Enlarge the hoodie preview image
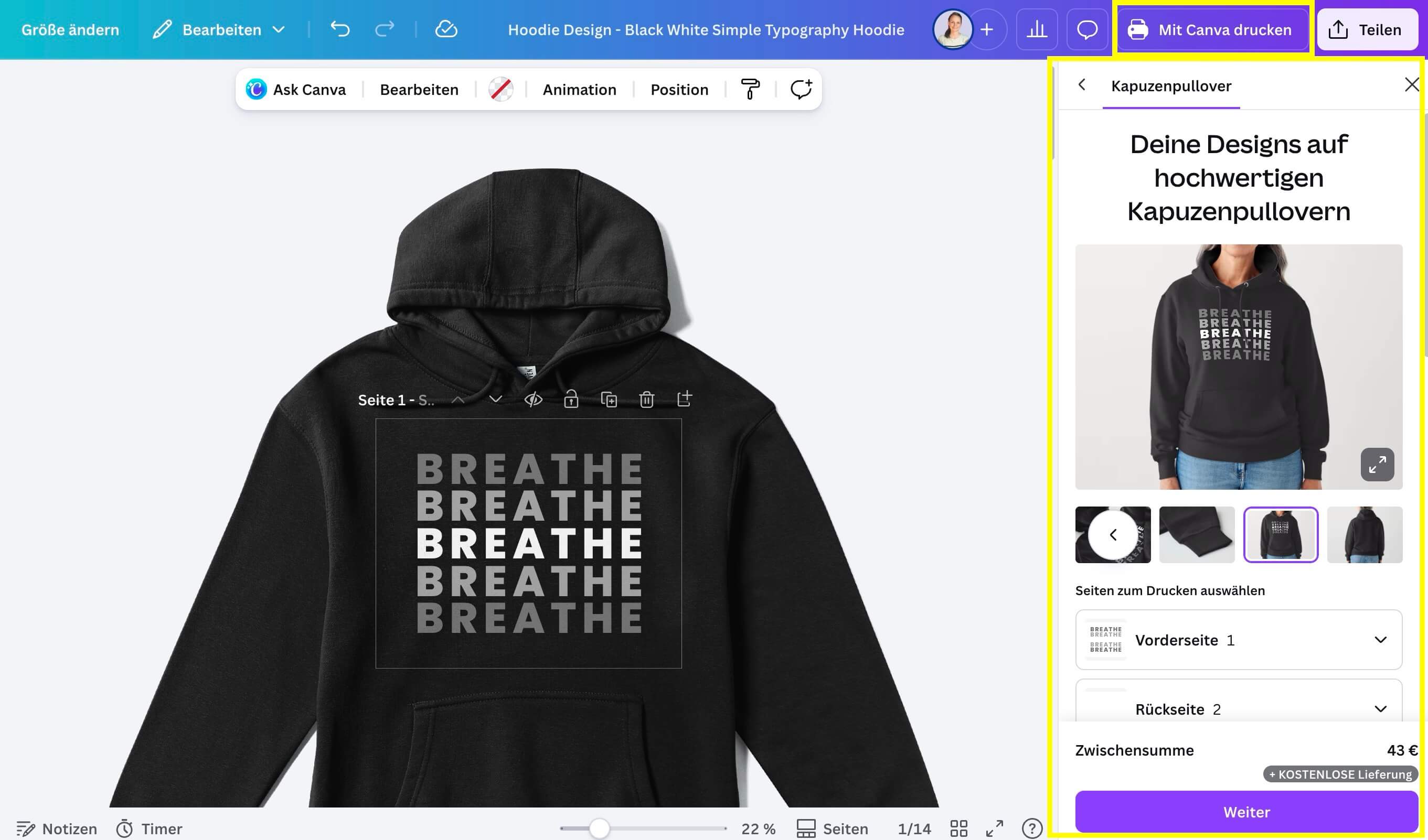The image size is (1428, 840). (x=1377, y=465)
